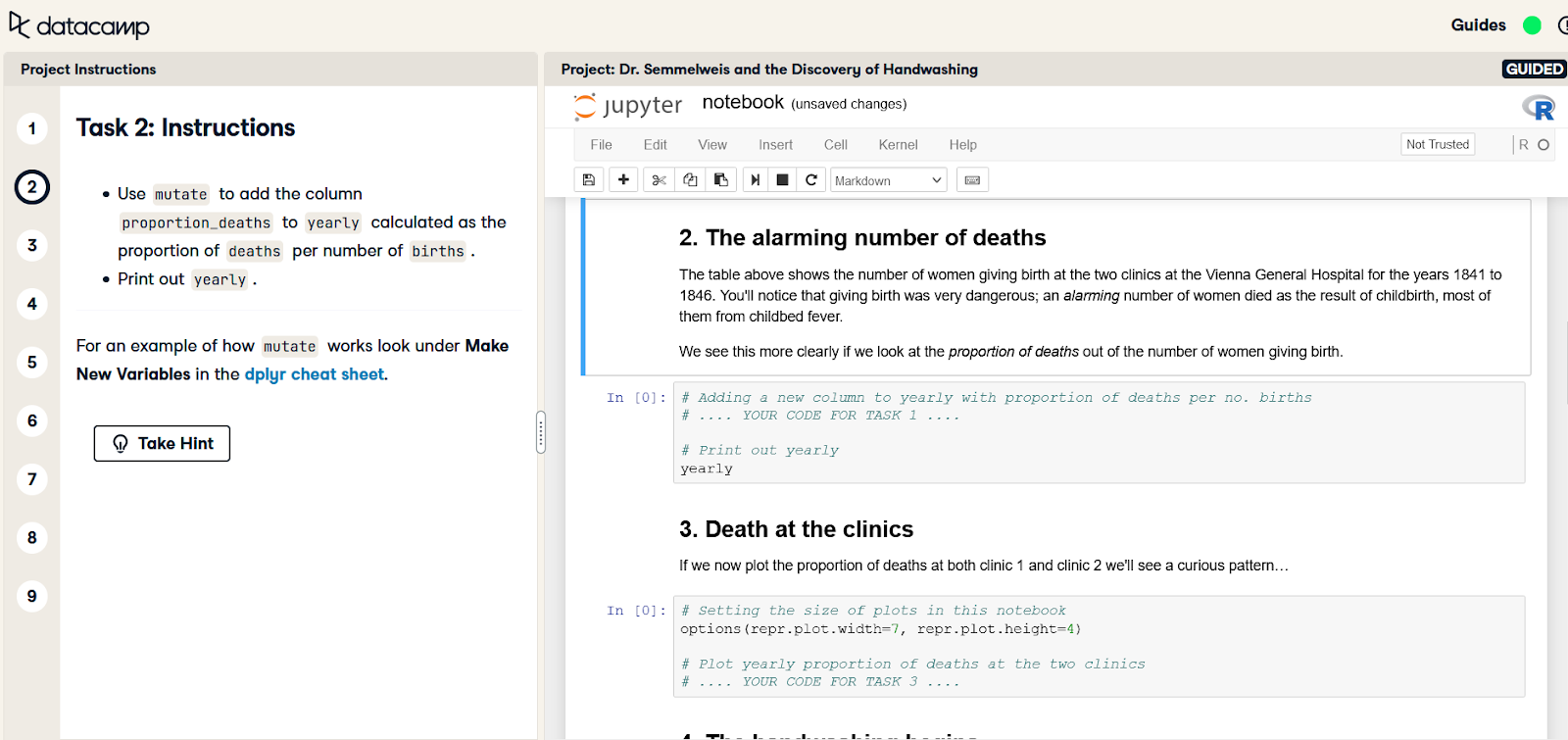Open the Cell menu
1568x740 pixels.
tap(835, 145)
